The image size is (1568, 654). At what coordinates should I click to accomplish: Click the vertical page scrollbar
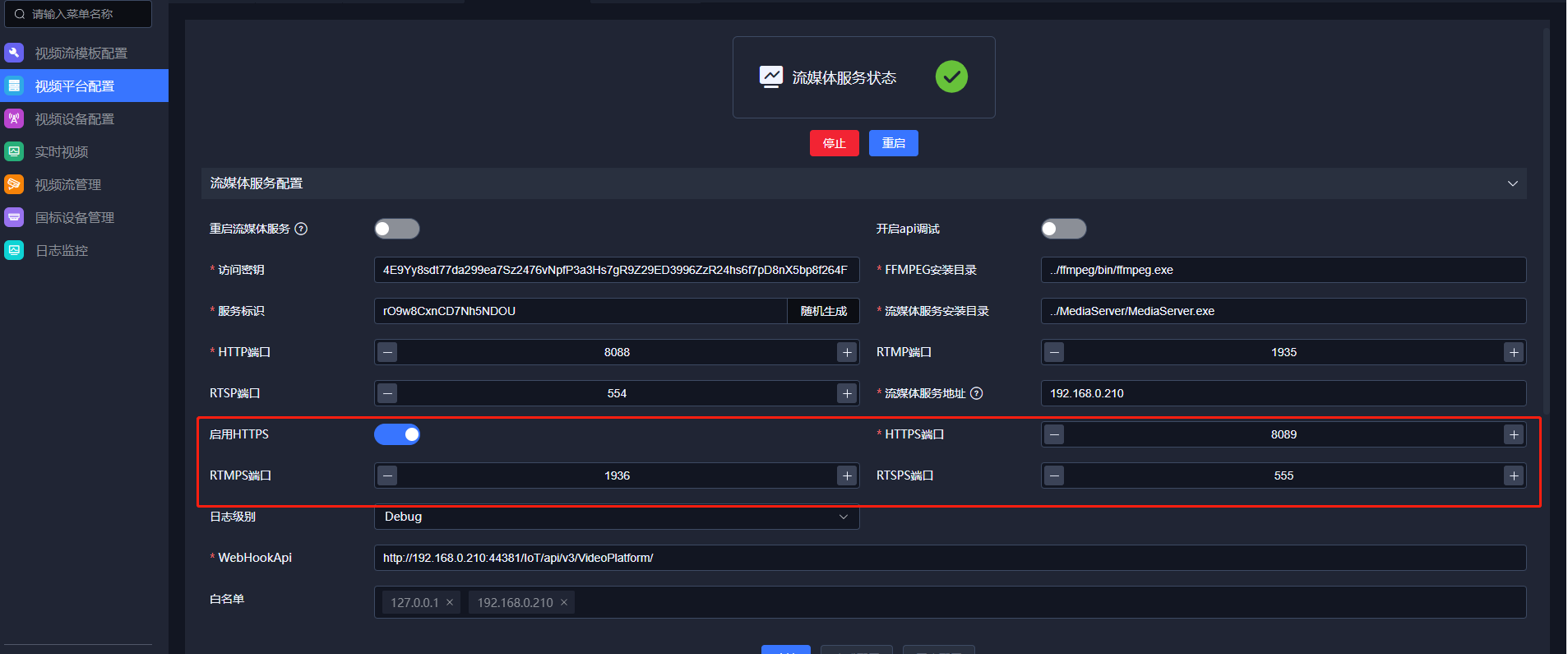1547,222
